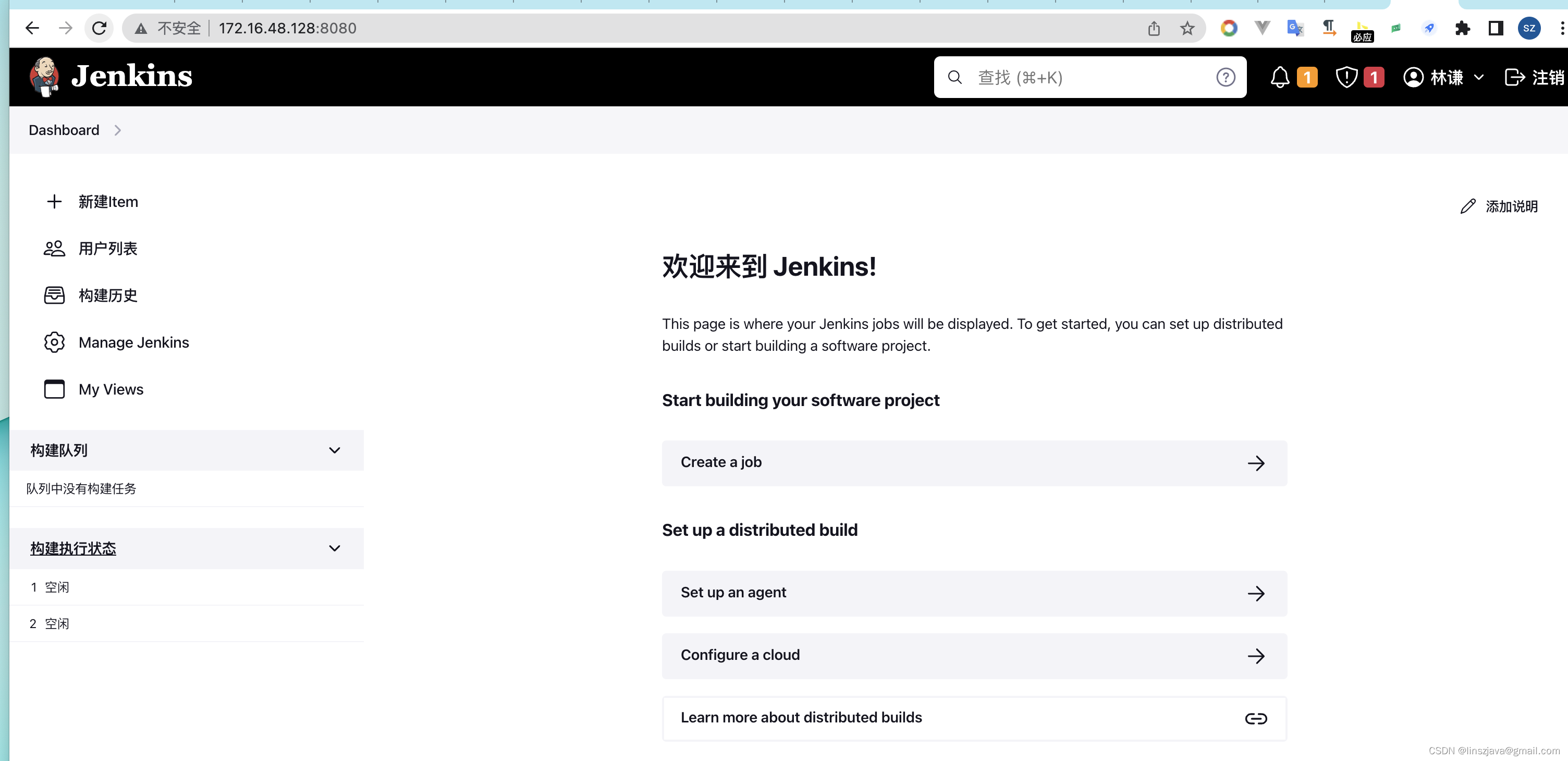Click the search help question mark icon
The width and height of the screenshot is (1568, 761).
pyautogui.click(x=1226, y=77)
